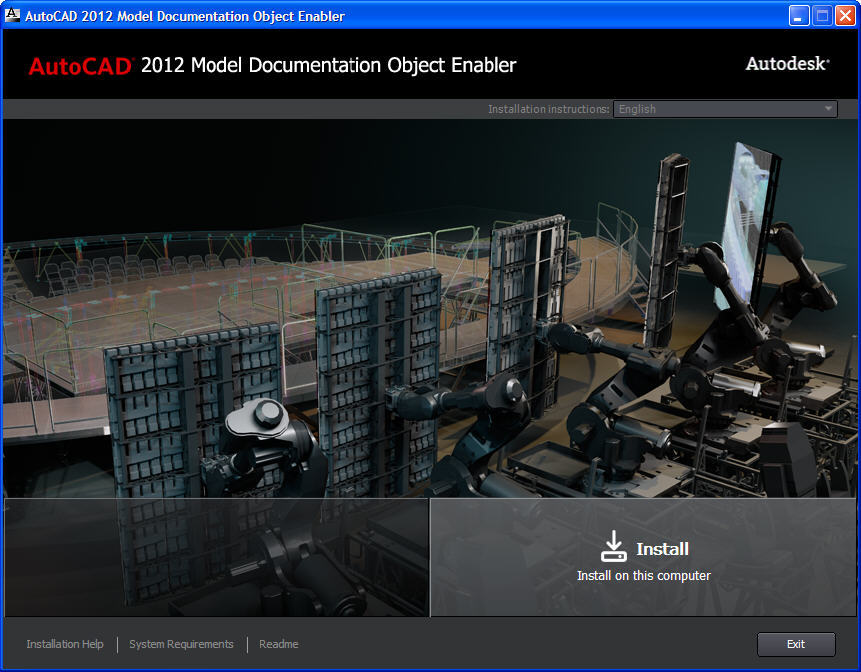Screen dimensions: 861x672
Task: Click '2012 Model Documentation Object Enabler' heading
Action: pos(328,65)
